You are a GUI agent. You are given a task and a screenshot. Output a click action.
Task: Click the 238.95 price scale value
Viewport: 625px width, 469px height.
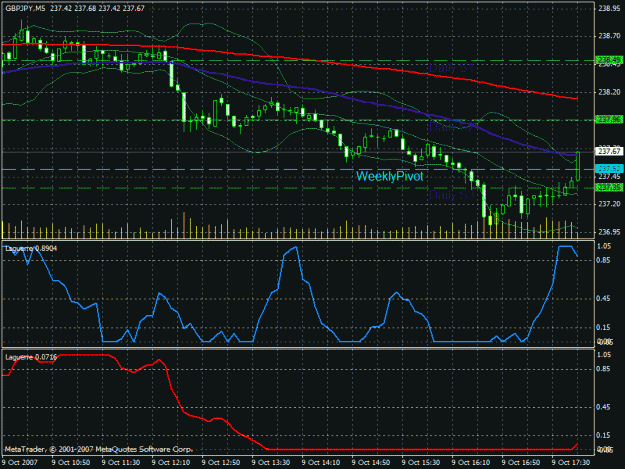click(x=609, y=8)
